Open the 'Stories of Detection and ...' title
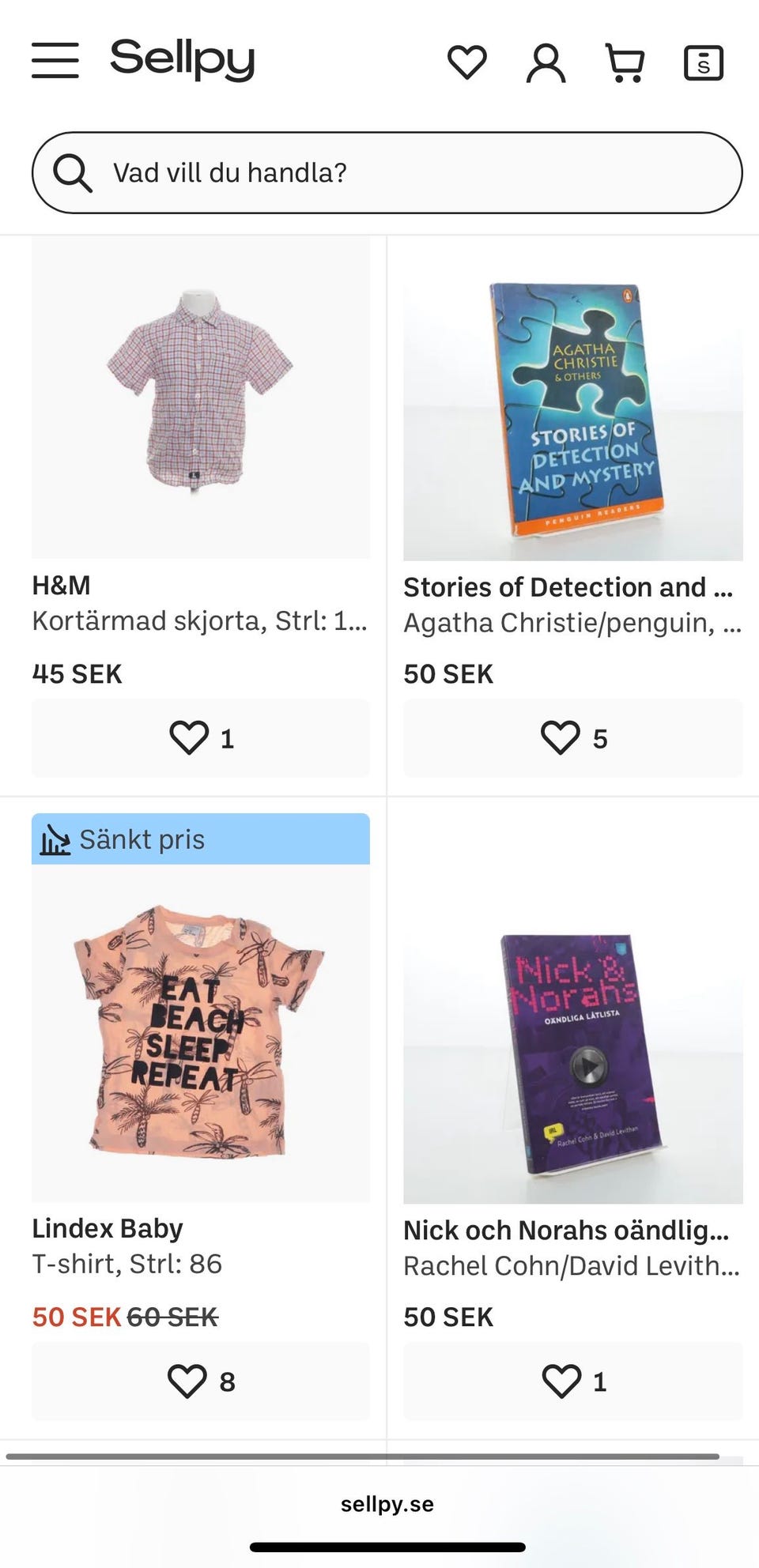759x1568 pixels. (x=568, y=587)
